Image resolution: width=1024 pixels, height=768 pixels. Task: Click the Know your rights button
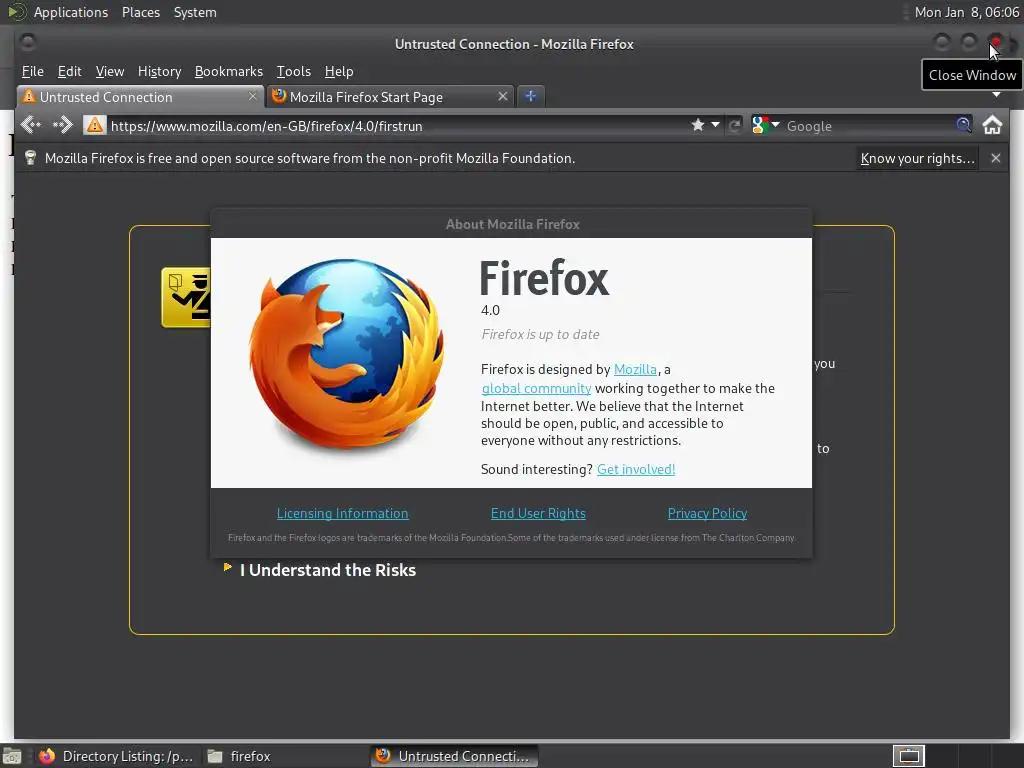coord(917,158)
